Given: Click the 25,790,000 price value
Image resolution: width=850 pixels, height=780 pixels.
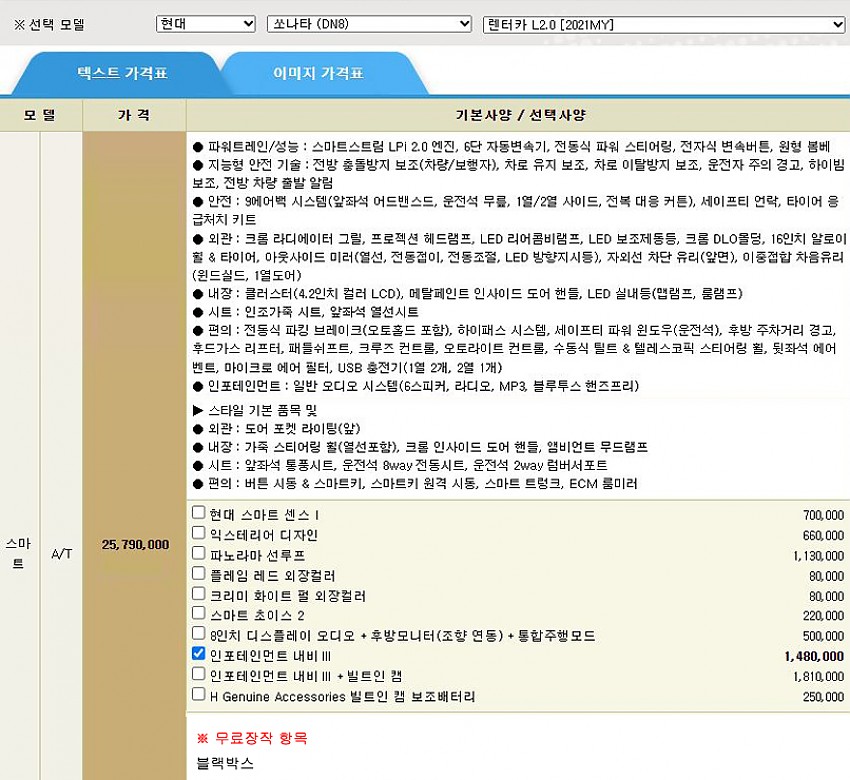Looking at the screenshot, I should (x=135, y=545).
